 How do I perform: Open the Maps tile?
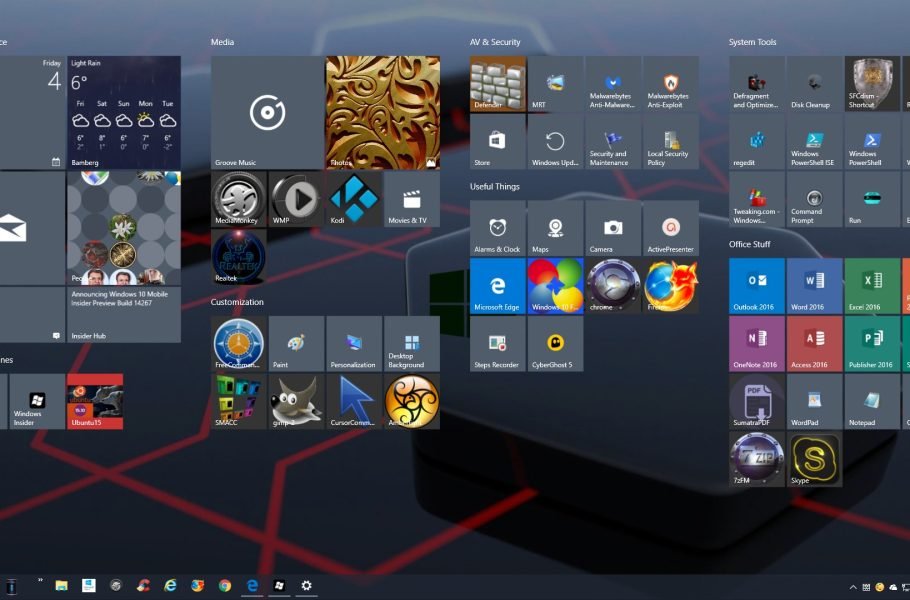555,228
